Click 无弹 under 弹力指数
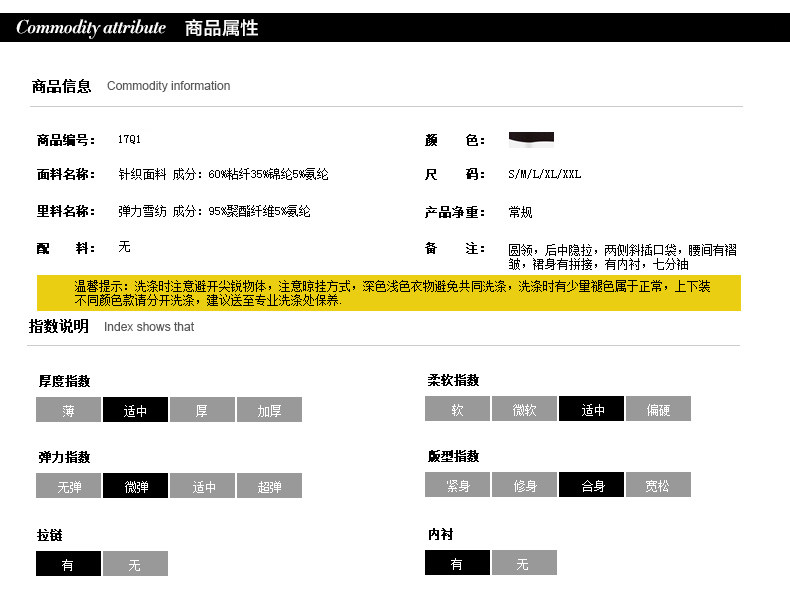The height and width of the screenshot is (600, 790). click(x=68, y=487)
